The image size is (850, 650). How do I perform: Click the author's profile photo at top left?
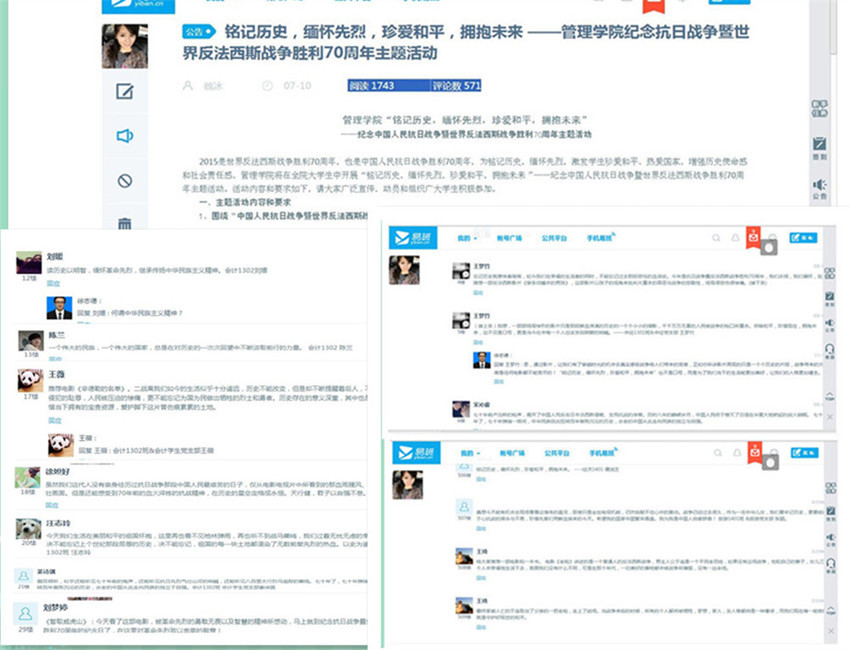click(x=125, y=47)
